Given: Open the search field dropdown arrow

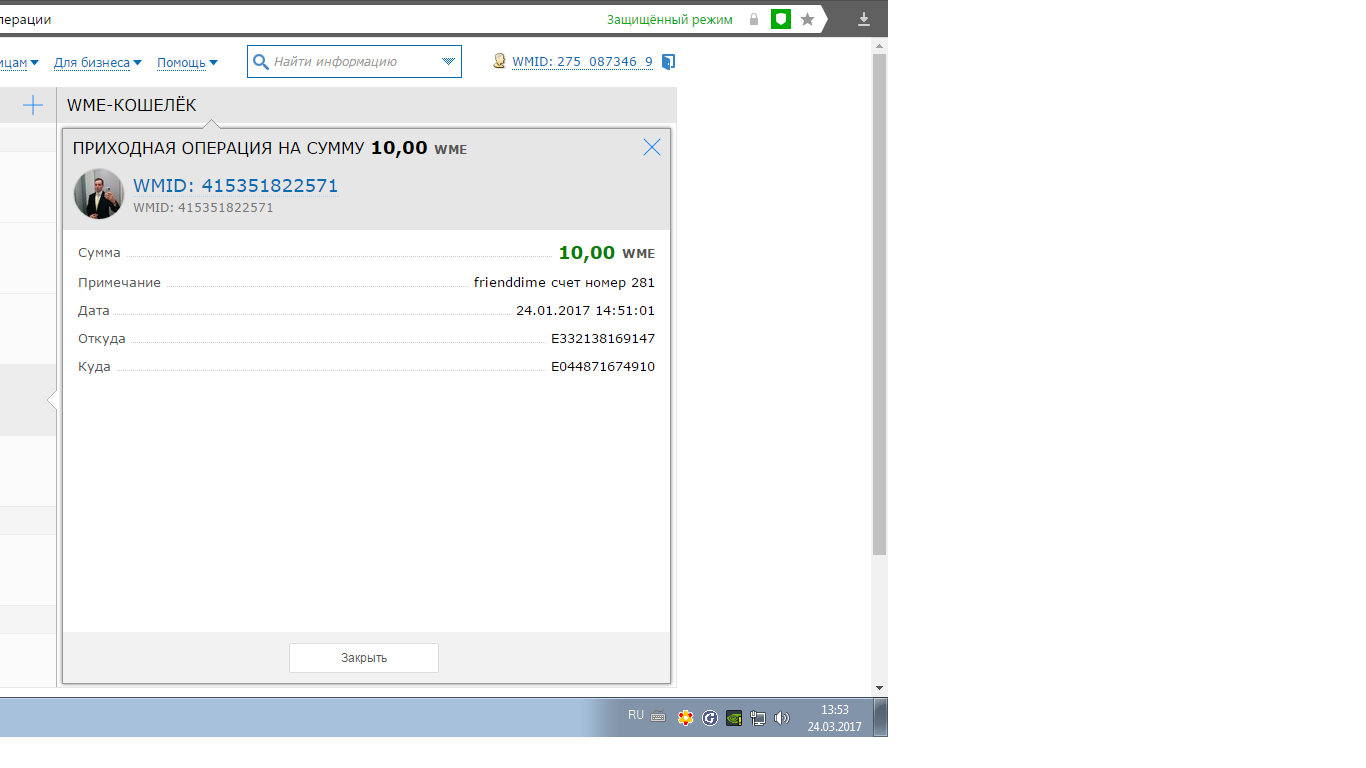Looking at the screenshot, I should 448,62.
